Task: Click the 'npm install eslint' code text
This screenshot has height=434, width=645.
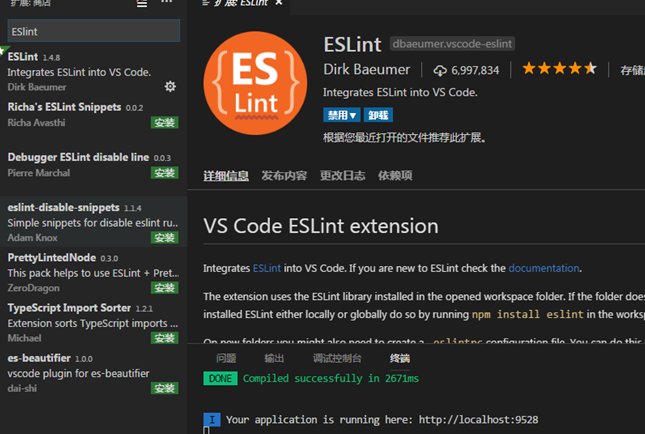Action: click(x=527, y=315)
